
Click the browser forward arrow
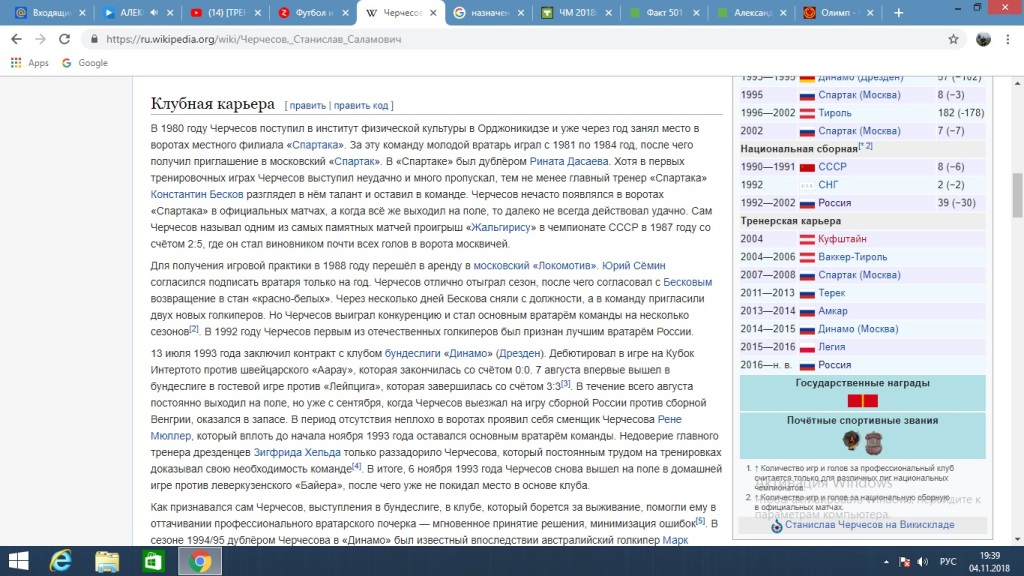click(x=40, y=39)
